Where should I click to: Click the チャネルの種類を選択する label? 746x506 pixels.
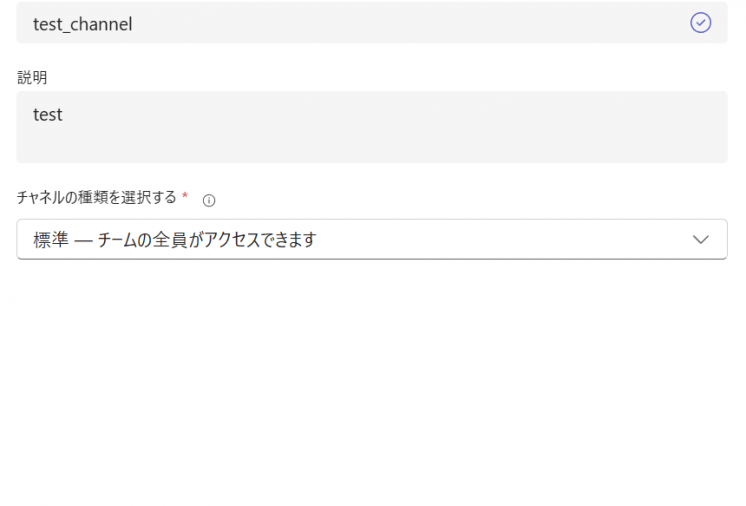pos(96,198)
